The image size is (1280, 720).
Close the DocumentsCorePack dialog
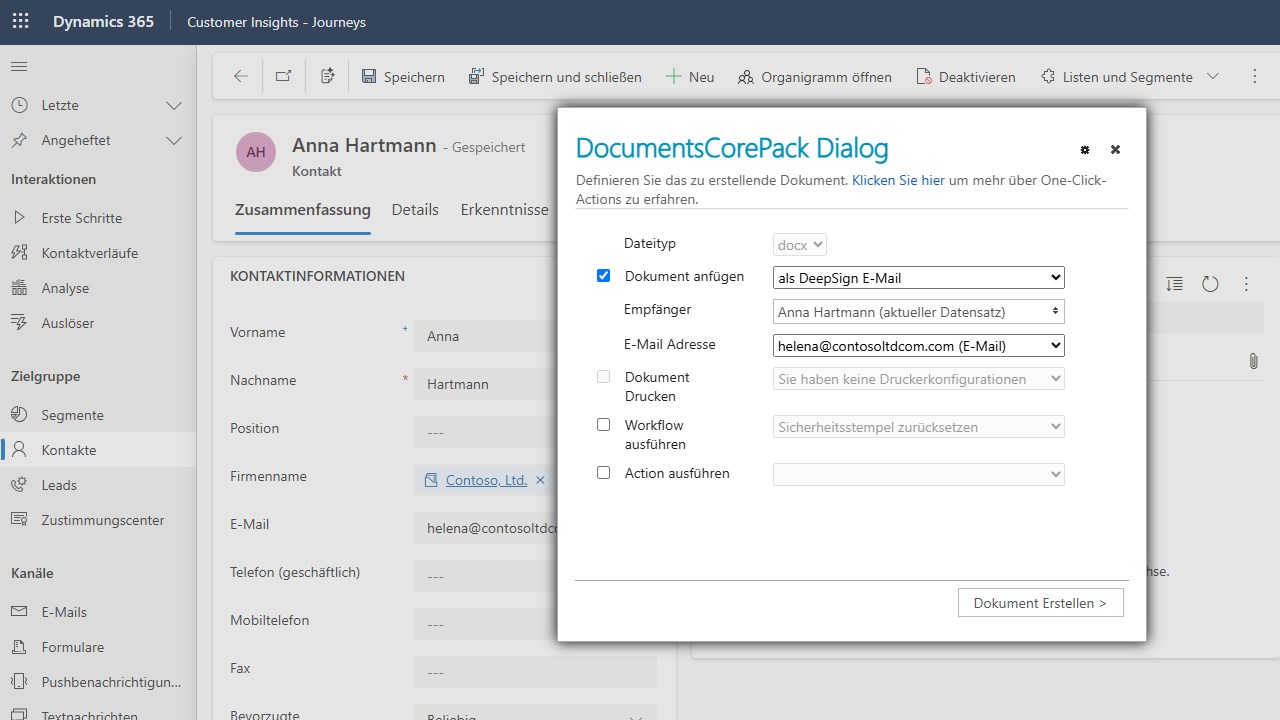click(x=1115, y=150)
